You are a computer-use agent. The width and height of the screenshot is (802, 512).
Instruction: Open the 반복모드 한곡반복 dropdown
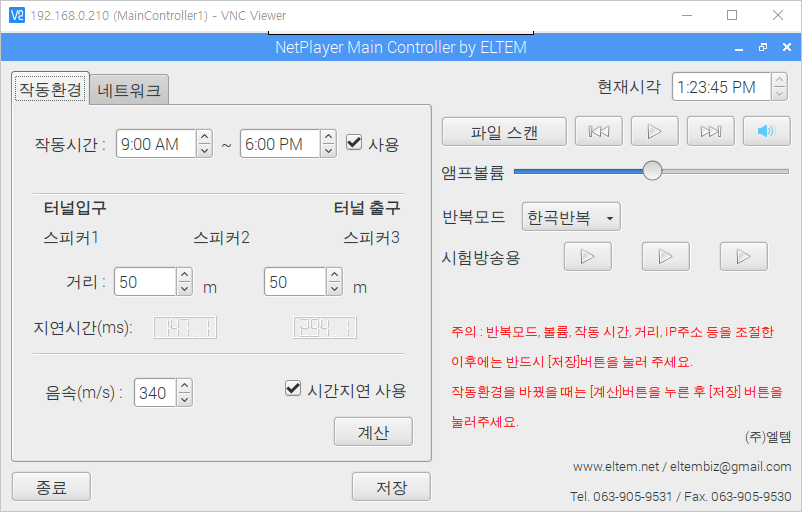coord(571,217)
